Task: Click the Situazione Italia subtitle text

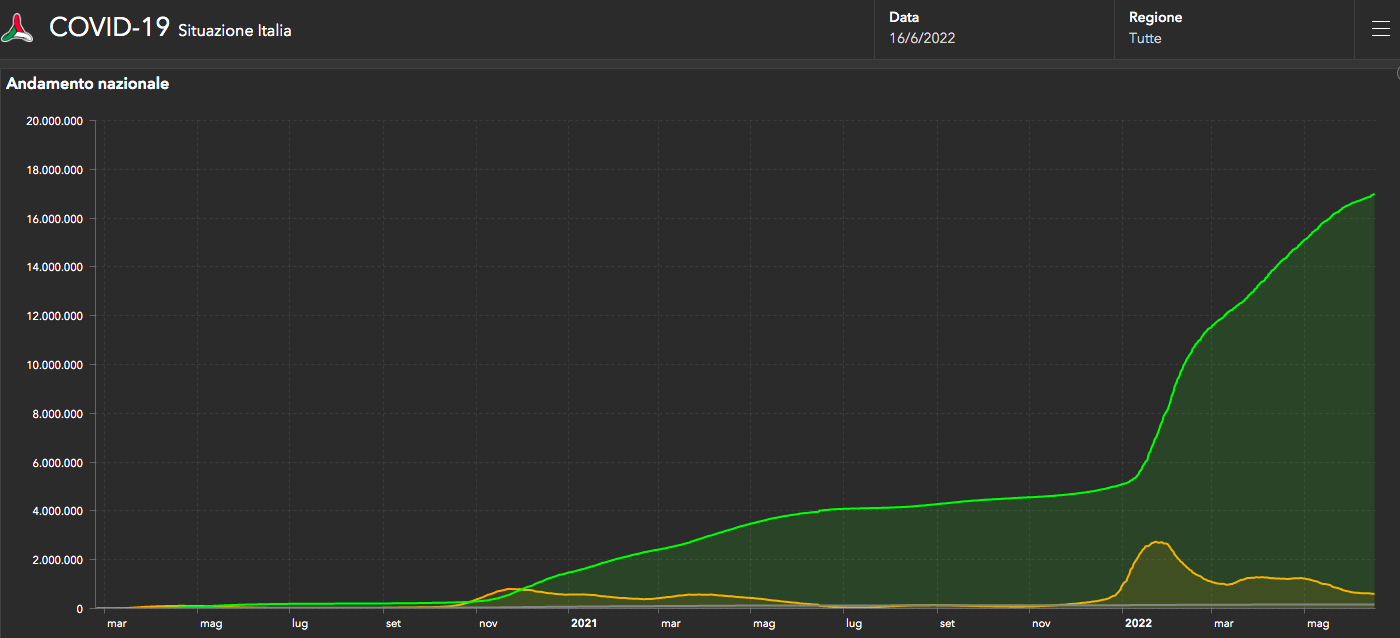Action: (x=235, y=31)
